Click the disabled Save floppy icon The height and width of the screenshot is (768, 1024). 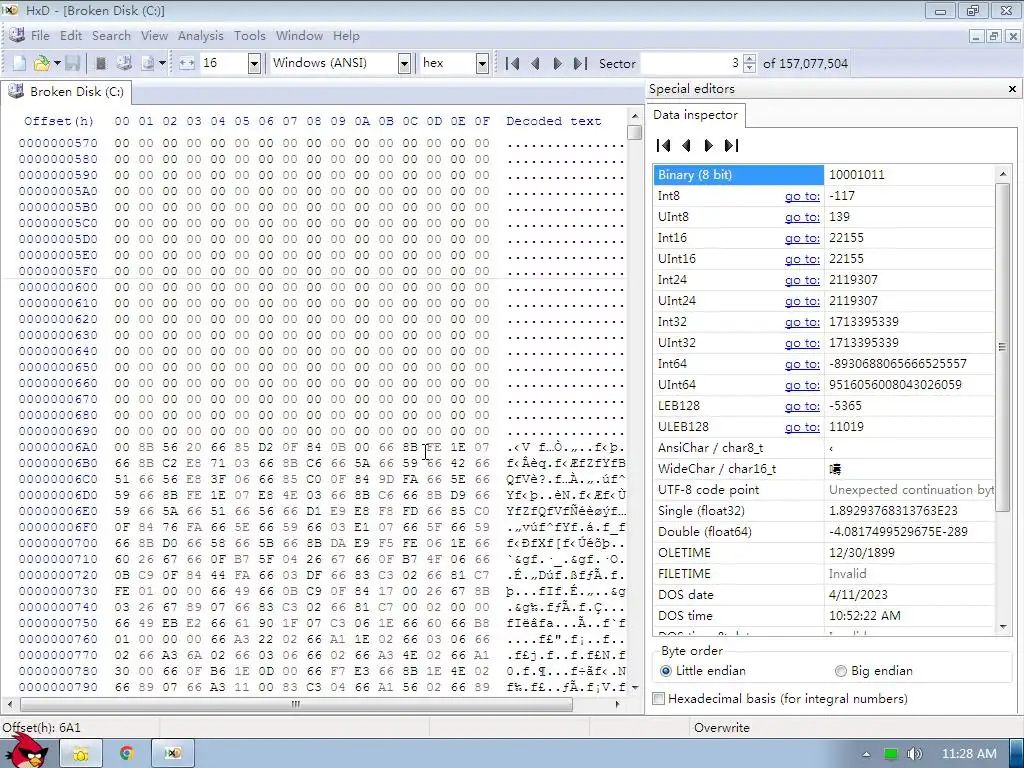pos(72,63)
